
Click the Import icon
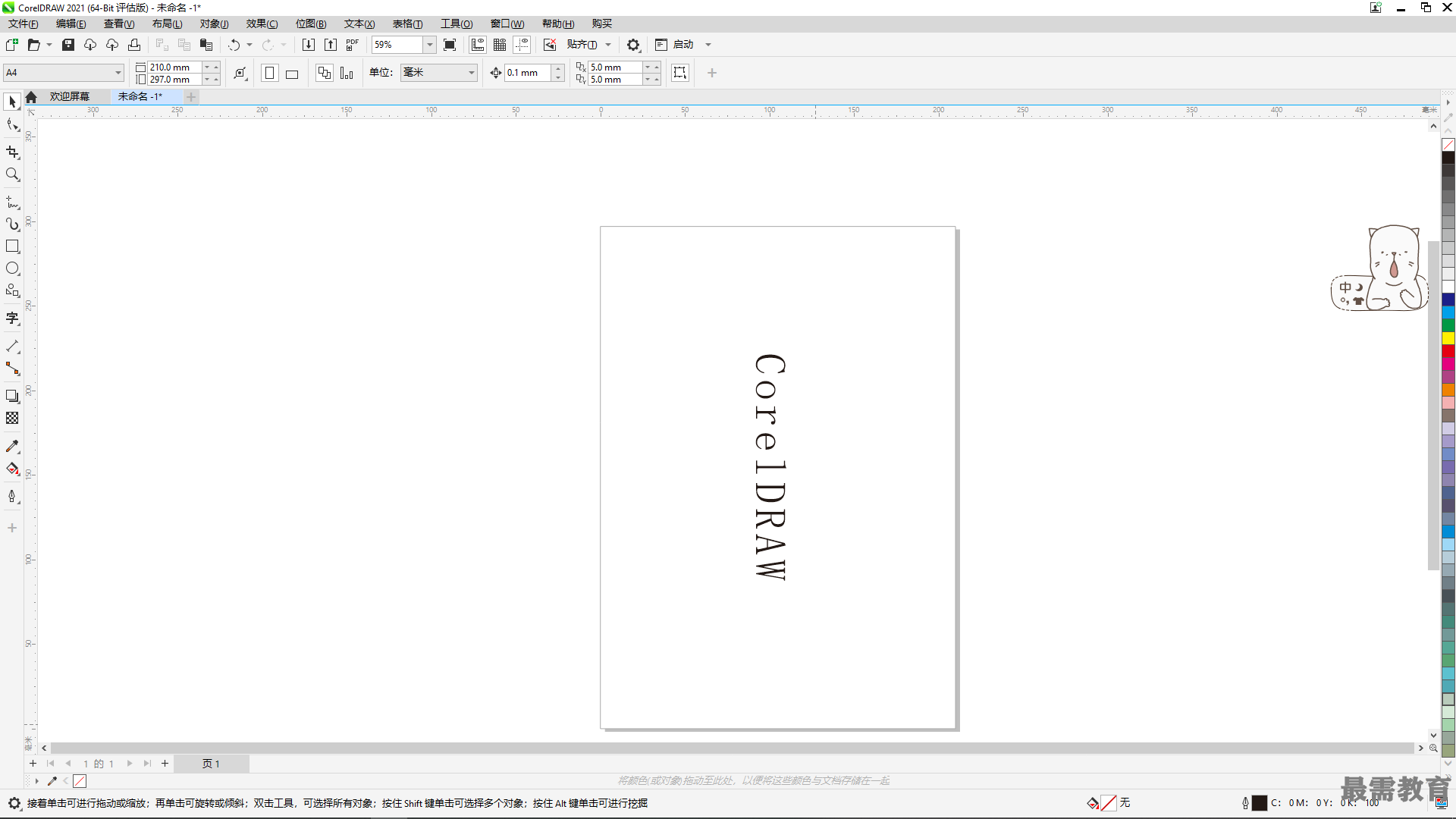click(x=309, y=45)
